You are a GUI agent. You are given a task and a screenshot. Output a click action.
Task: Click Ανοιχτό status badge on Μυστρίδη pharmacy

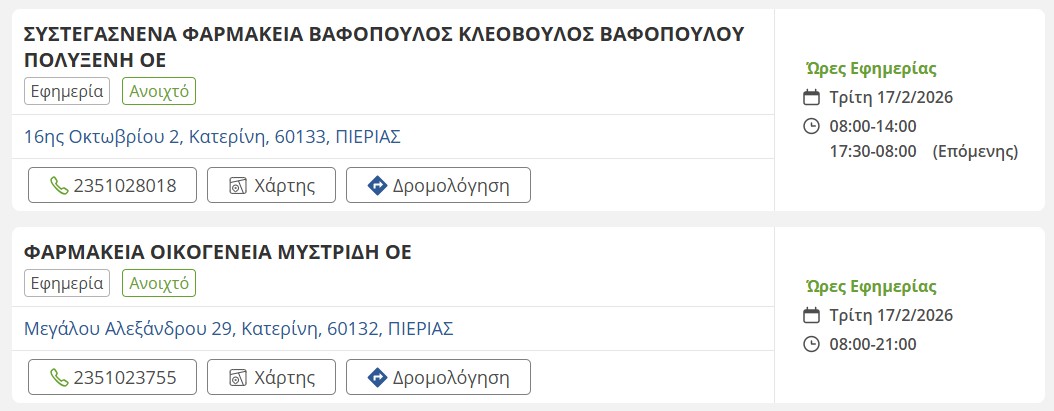159,284
